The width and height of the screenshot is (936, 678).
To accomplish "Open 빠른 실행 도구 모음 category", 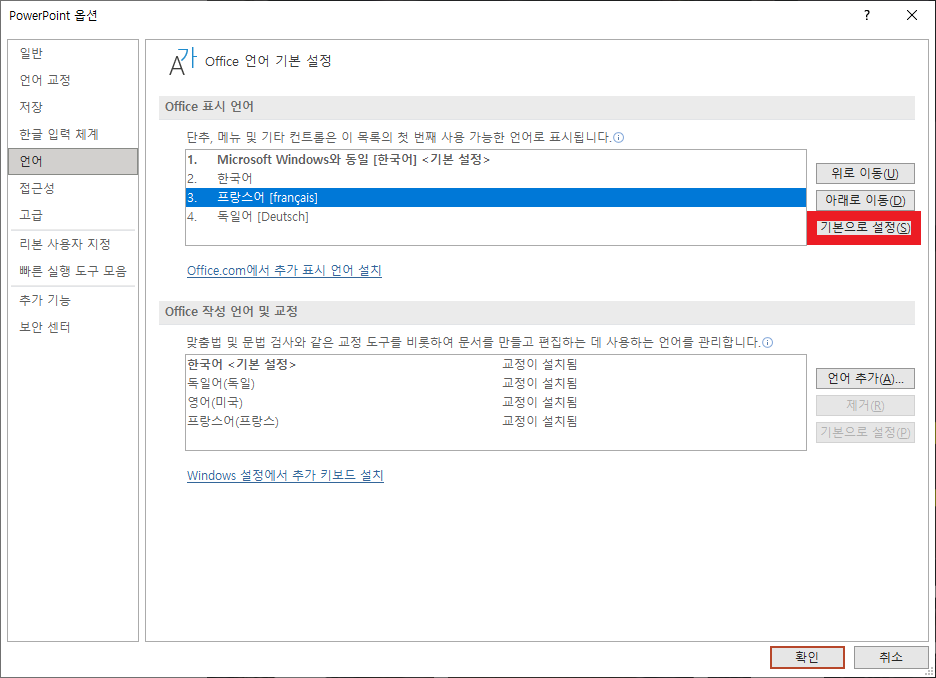I will tap(73, 271).
